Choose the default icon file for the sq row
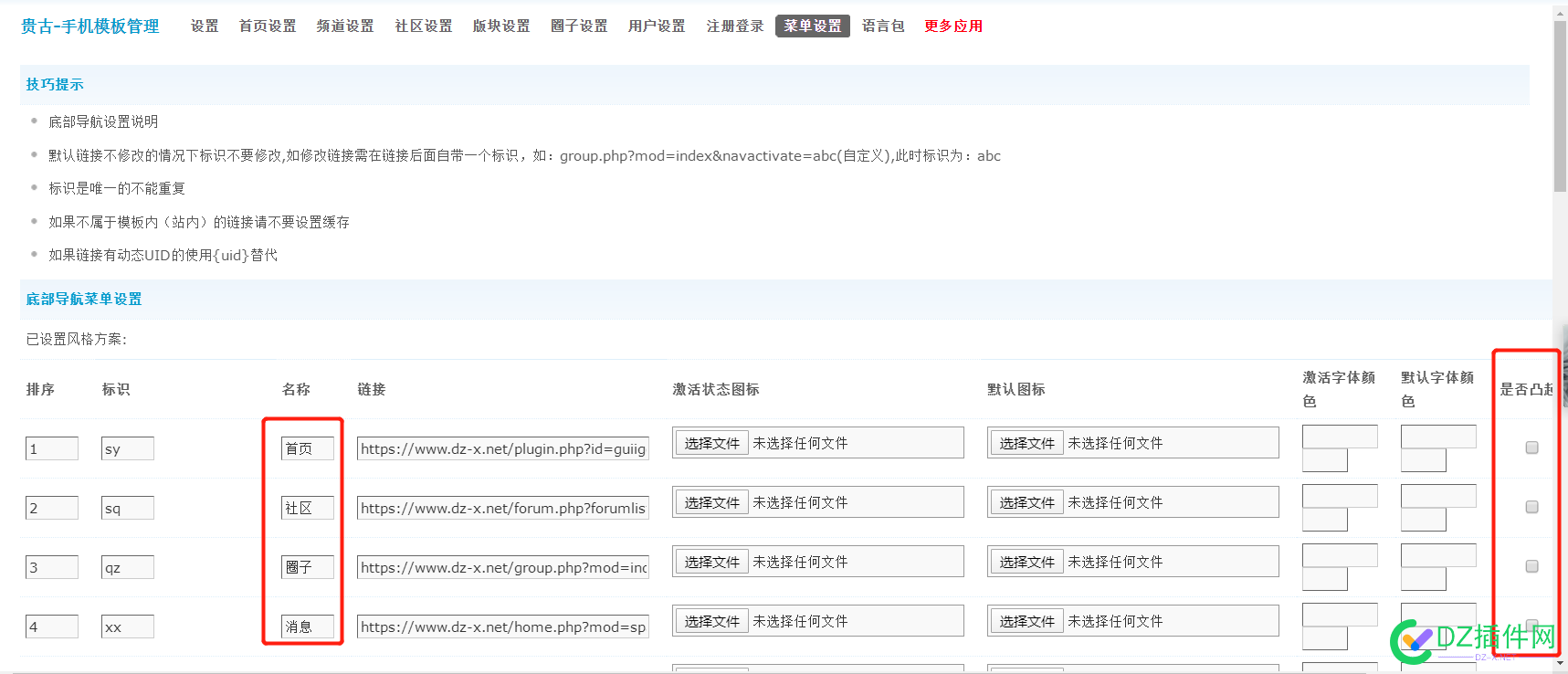 (x=1027, y=502)
